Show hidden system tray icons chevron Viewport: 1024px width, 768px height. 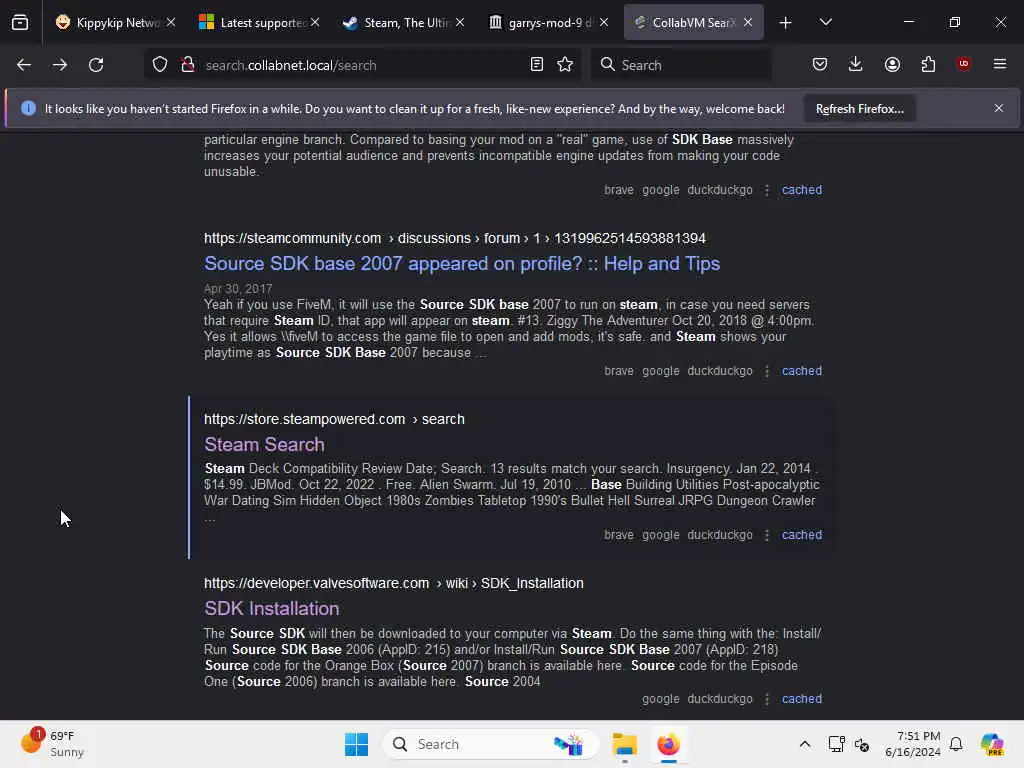(x=805, y=744)
